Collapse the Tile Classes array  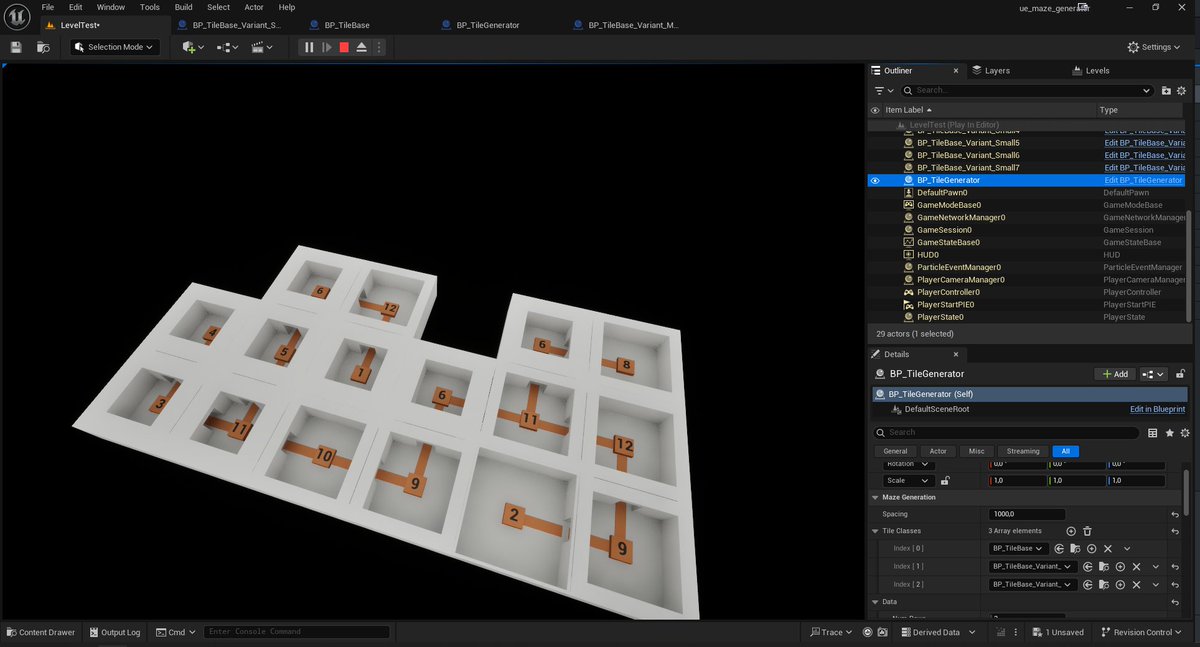point(876,531)
